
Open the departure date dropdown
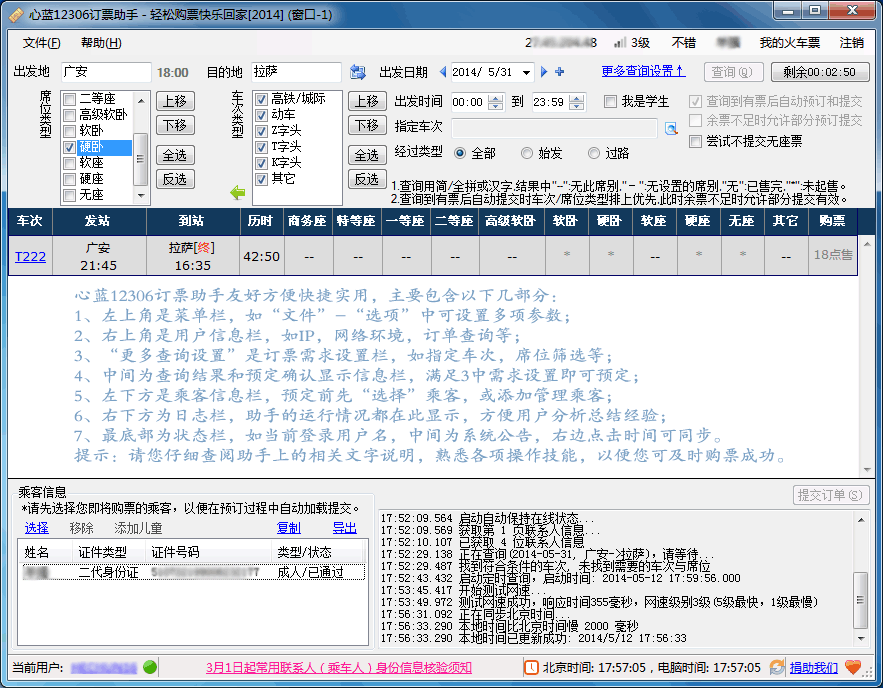tap(526, 72)
